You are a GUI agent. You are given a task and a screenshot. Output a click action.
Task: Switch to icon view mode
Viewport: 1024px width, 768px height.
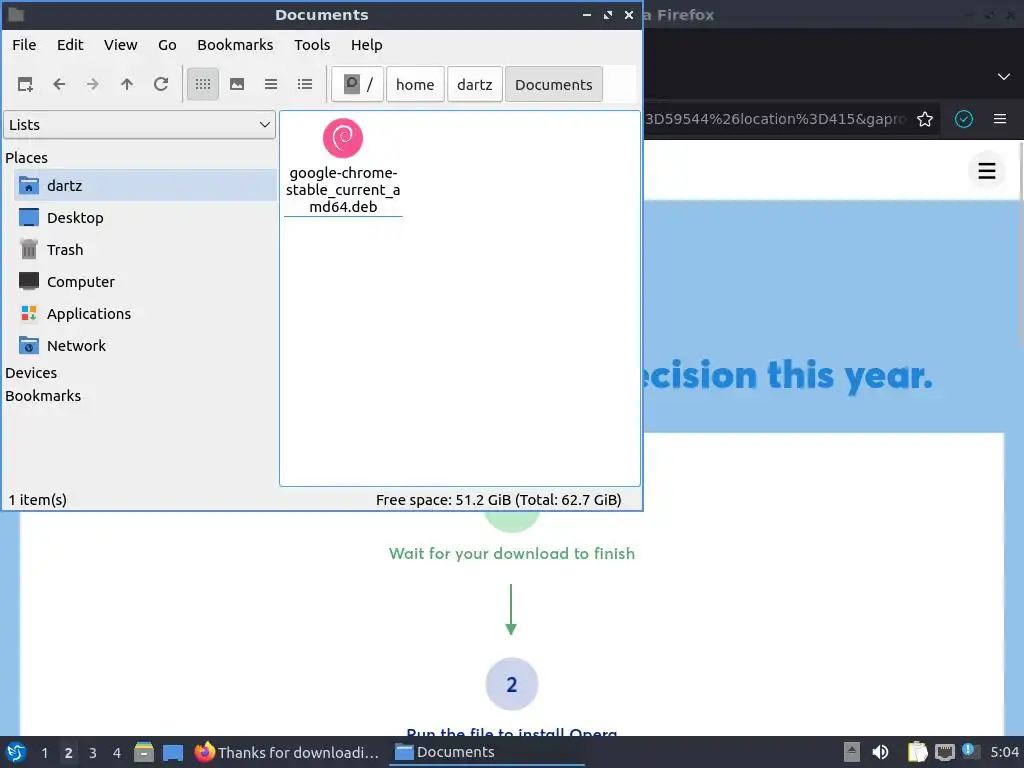click(x=203, y=84)
